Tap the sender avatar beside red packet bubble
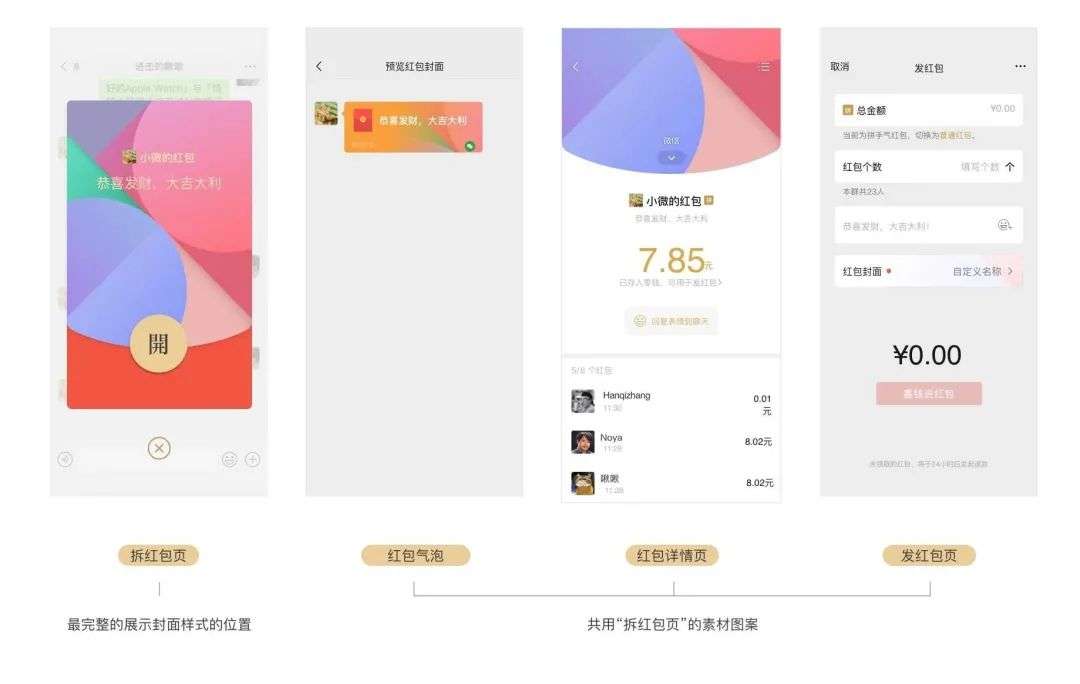Viewport: 1080px width, 684px height. pos(326,114)
